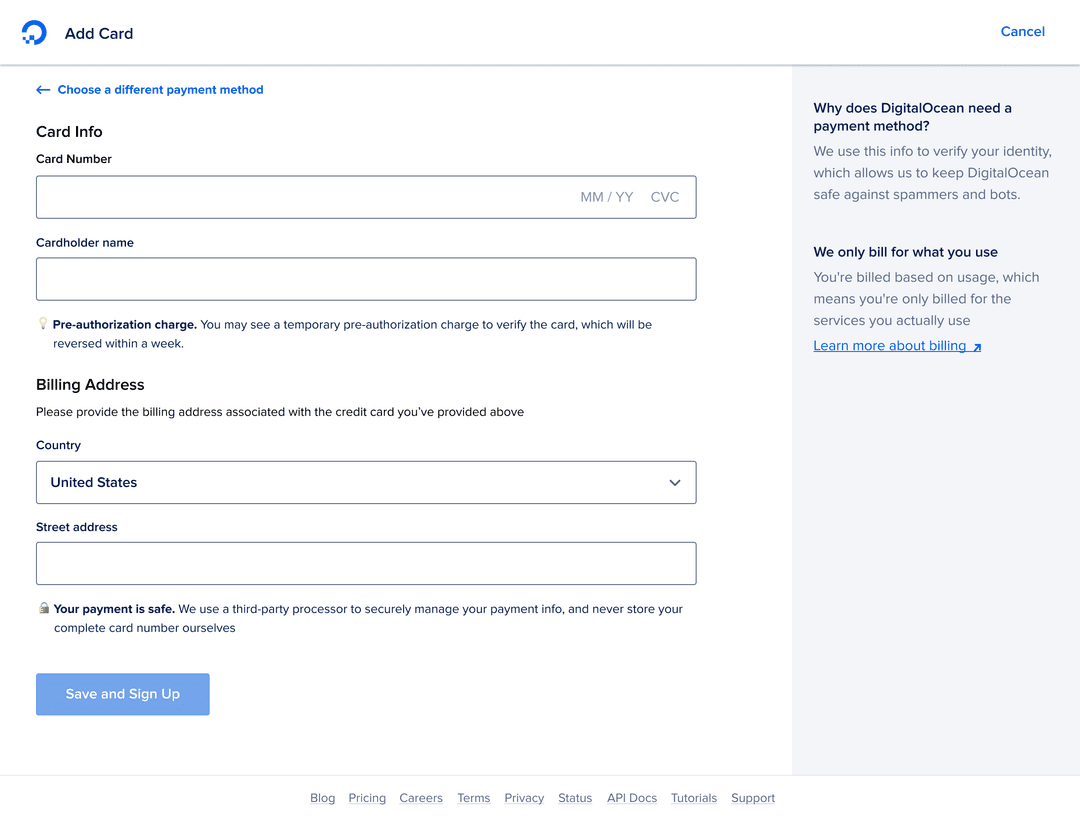This screenshot has width=1080, height=820.
Task: Click the external link arrow after billing link
Action: pyautogui.click(x=975, y=345)
